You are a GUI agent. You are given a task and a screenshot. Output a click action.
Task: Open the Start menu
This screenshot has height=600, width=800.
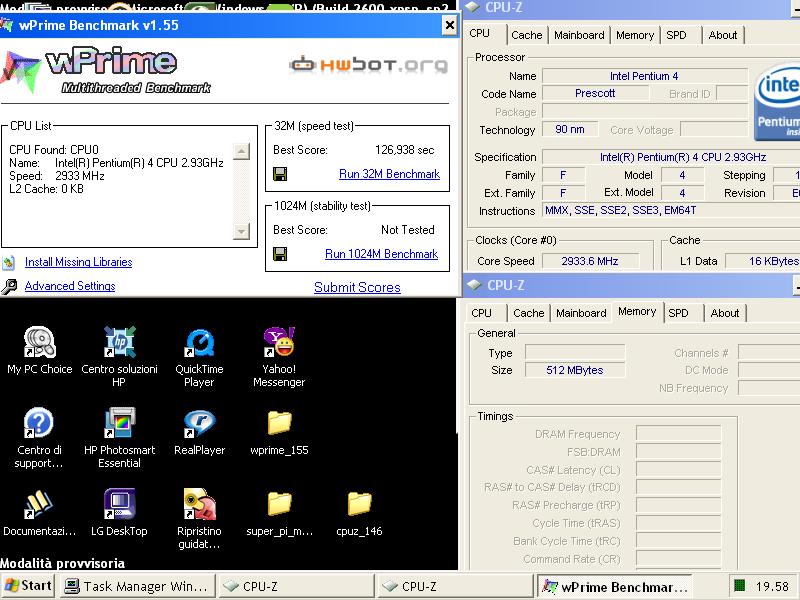(29, 586)
